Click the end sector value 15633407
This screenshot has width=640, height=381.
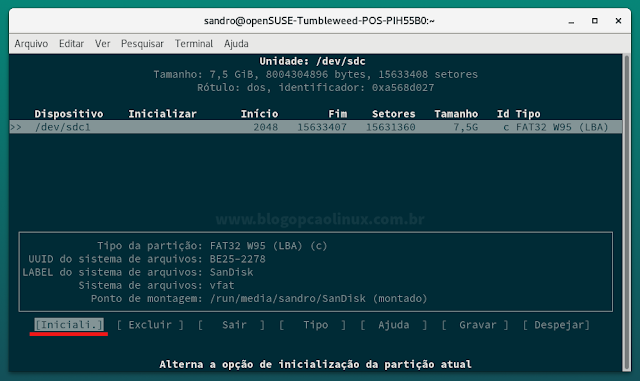(x=322, y=127)
